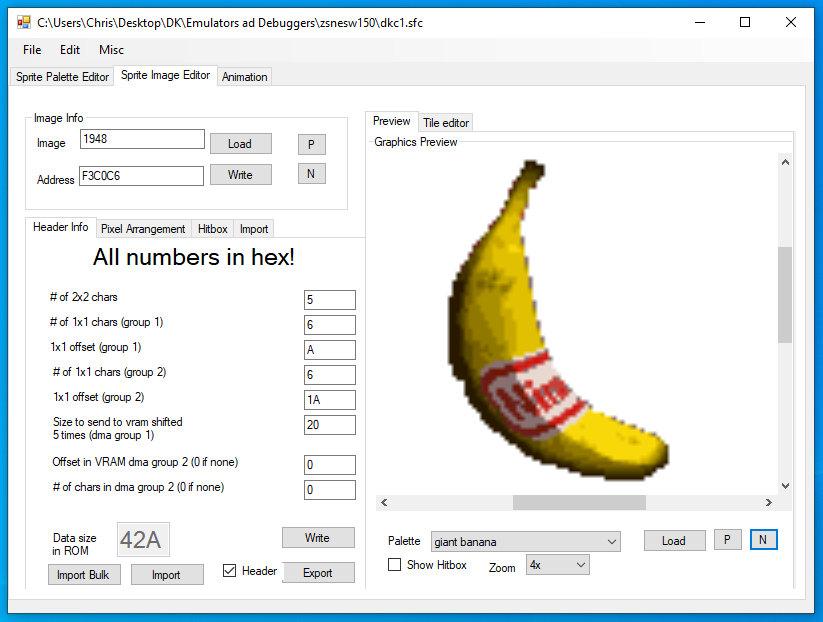Click the Export button
Image resolution: width=823 pixels, height=622 pixels.
click(x=317, y=573)
